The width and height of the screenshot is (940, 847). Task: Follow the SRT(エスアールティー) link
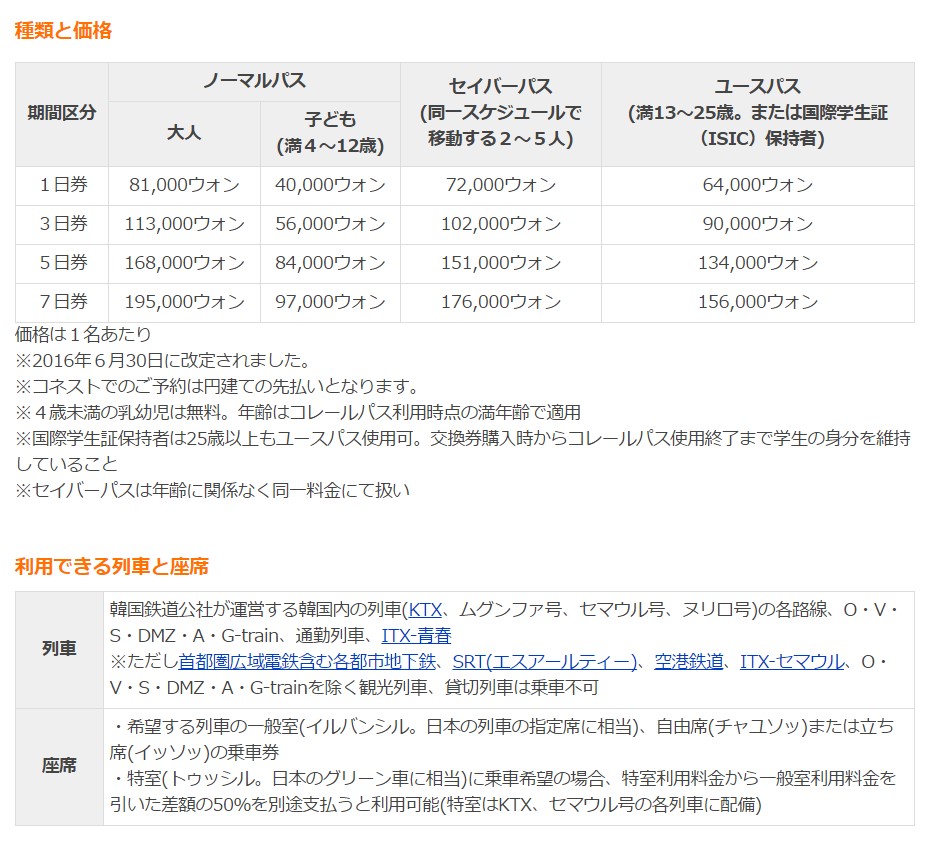[x=545, y=661]
